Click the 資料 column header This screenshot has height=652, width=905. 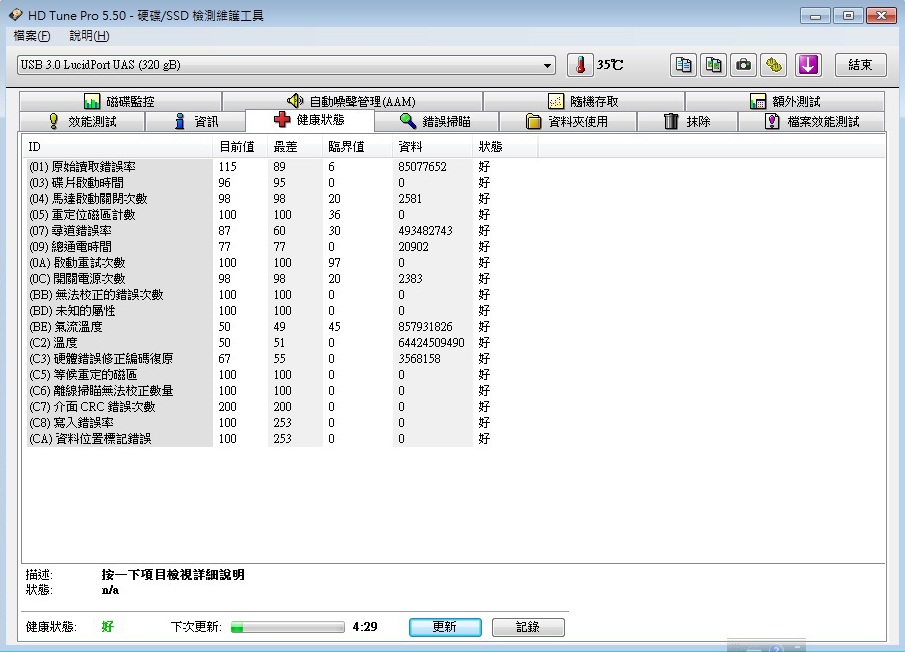[x=432, y=147]
